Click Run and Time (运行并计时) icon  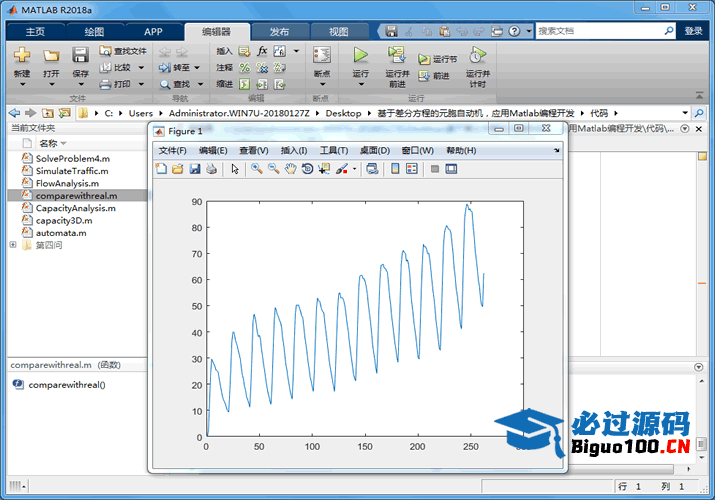(477, 55)
